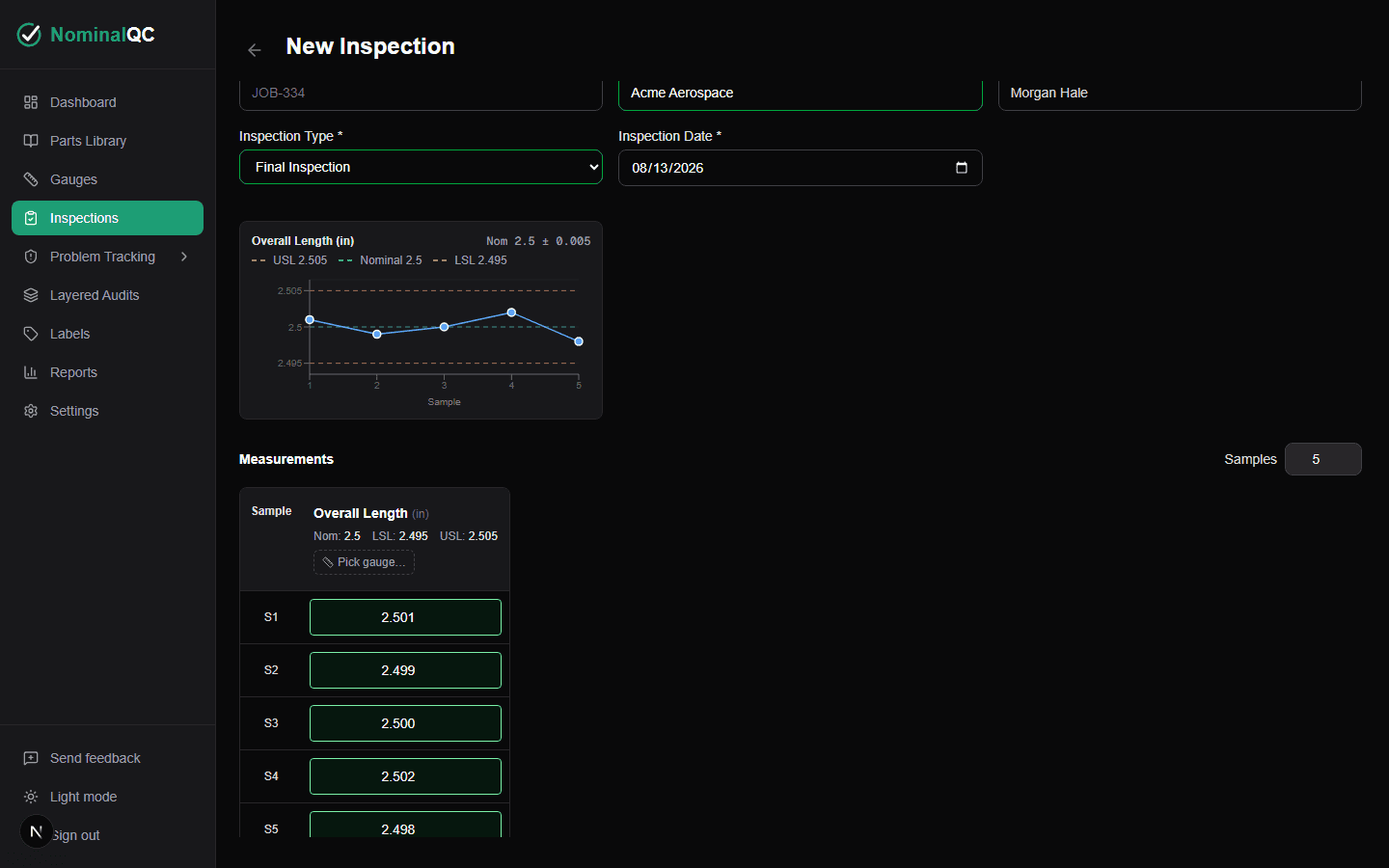
Task: Click Send feedback link
Action: (x=107, y=758)
